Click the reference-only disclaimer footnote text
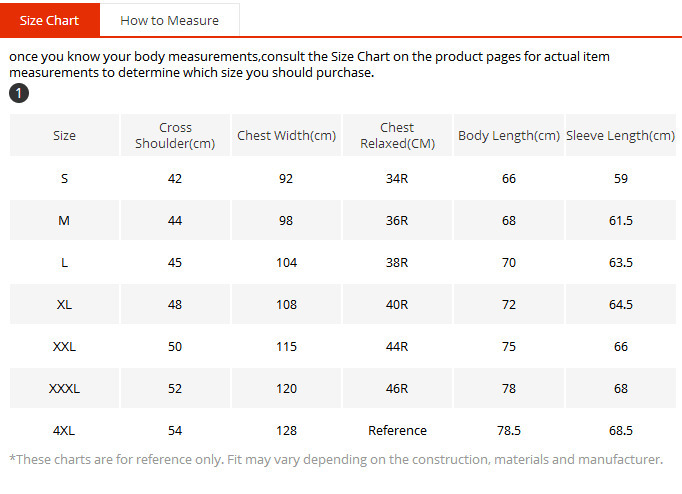The height and width of the screenshot is (494, 682). [335, 460]
